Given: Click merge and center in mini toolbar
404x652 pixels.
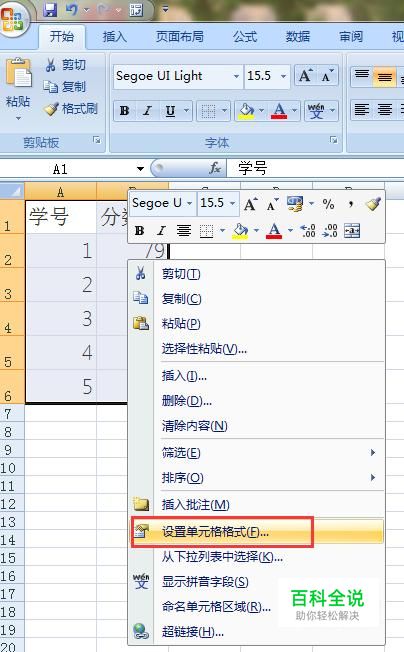Looking at the screenshot, I should tap(352, 231).
